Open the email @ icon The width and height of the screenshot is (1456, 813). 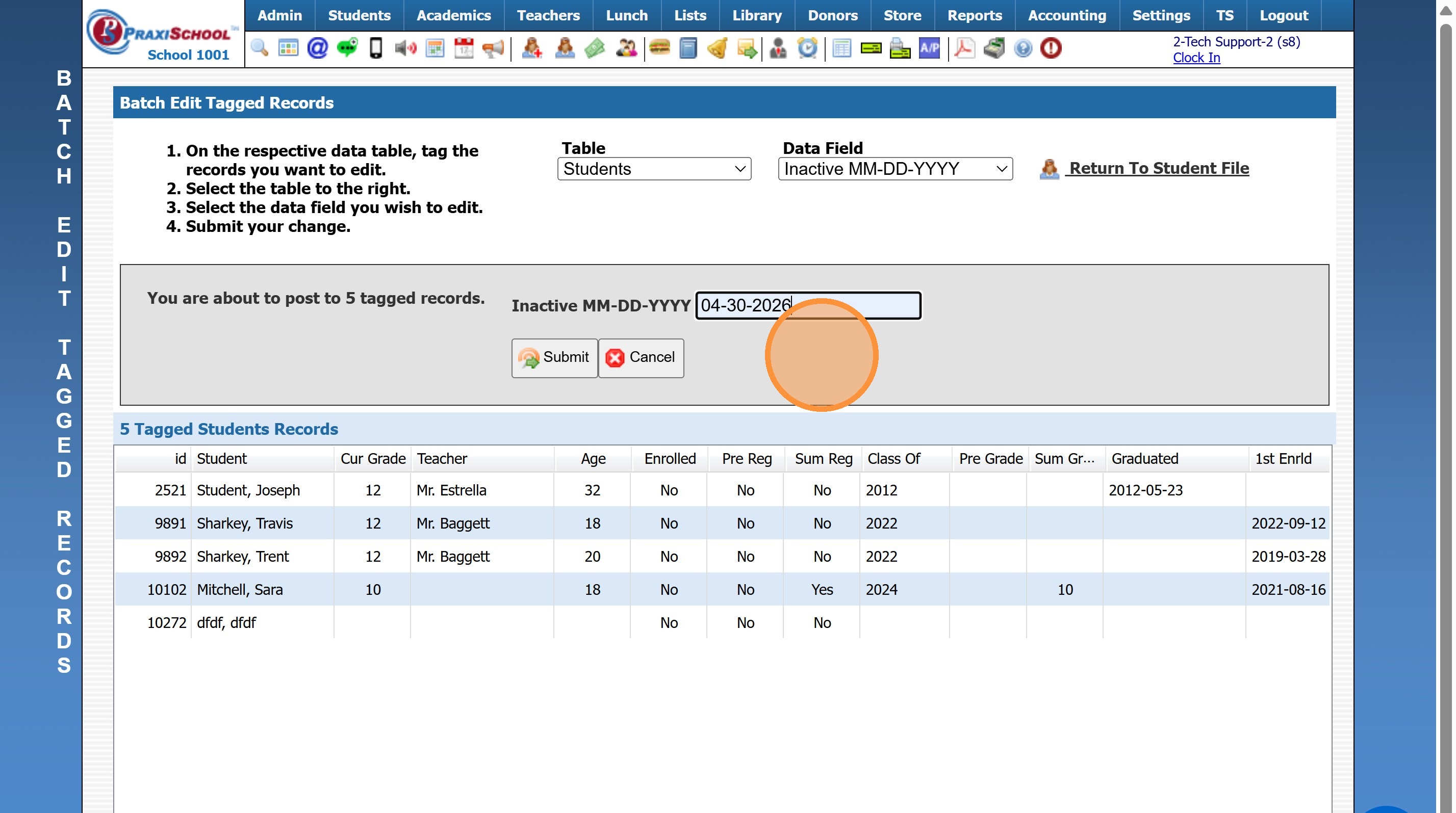click(x=318, y=48)
